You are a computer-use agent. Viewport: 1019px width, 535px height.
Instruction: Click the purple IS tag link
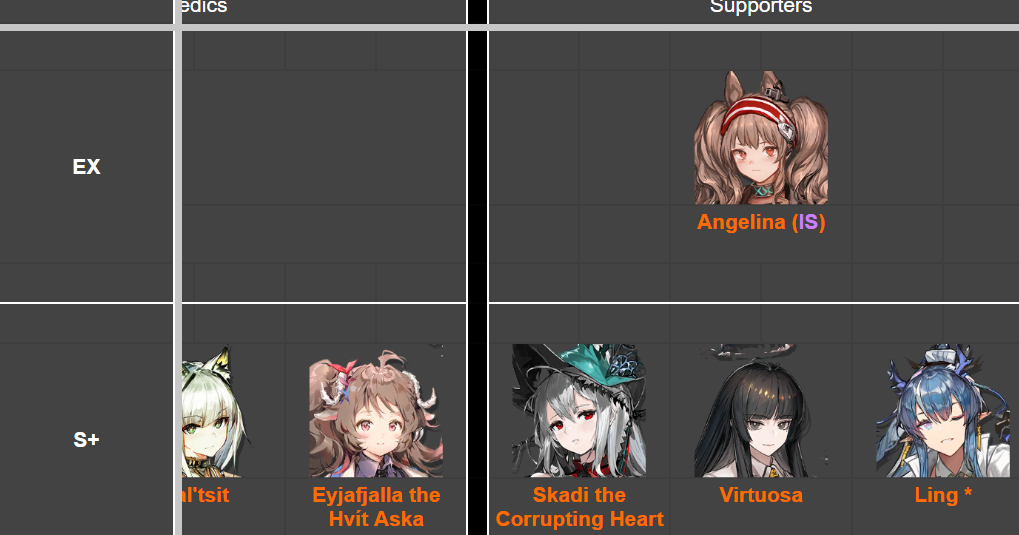pos(808,222)
